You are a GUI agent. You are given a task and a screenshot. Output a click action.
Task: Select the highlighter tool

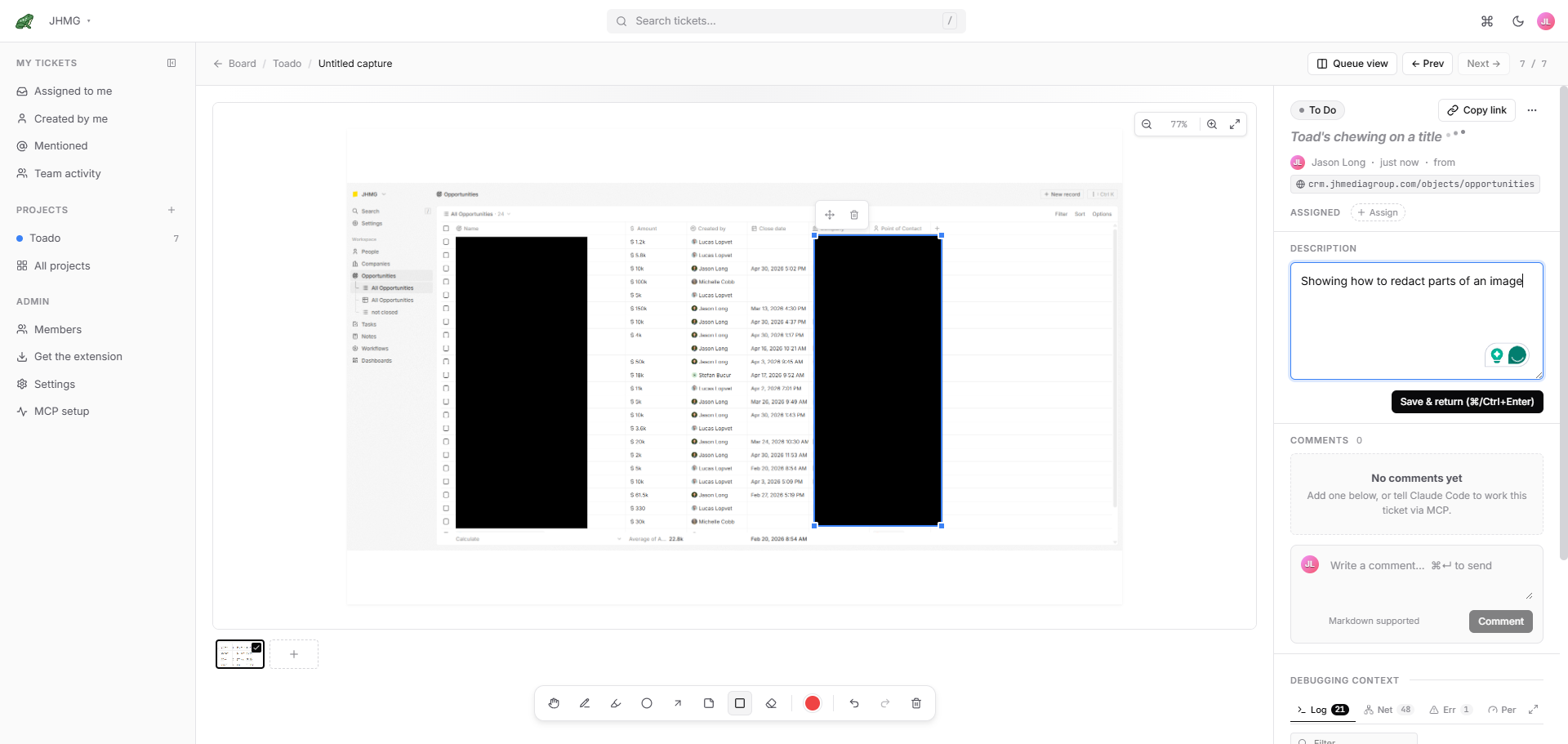click(x=616, y=703)
